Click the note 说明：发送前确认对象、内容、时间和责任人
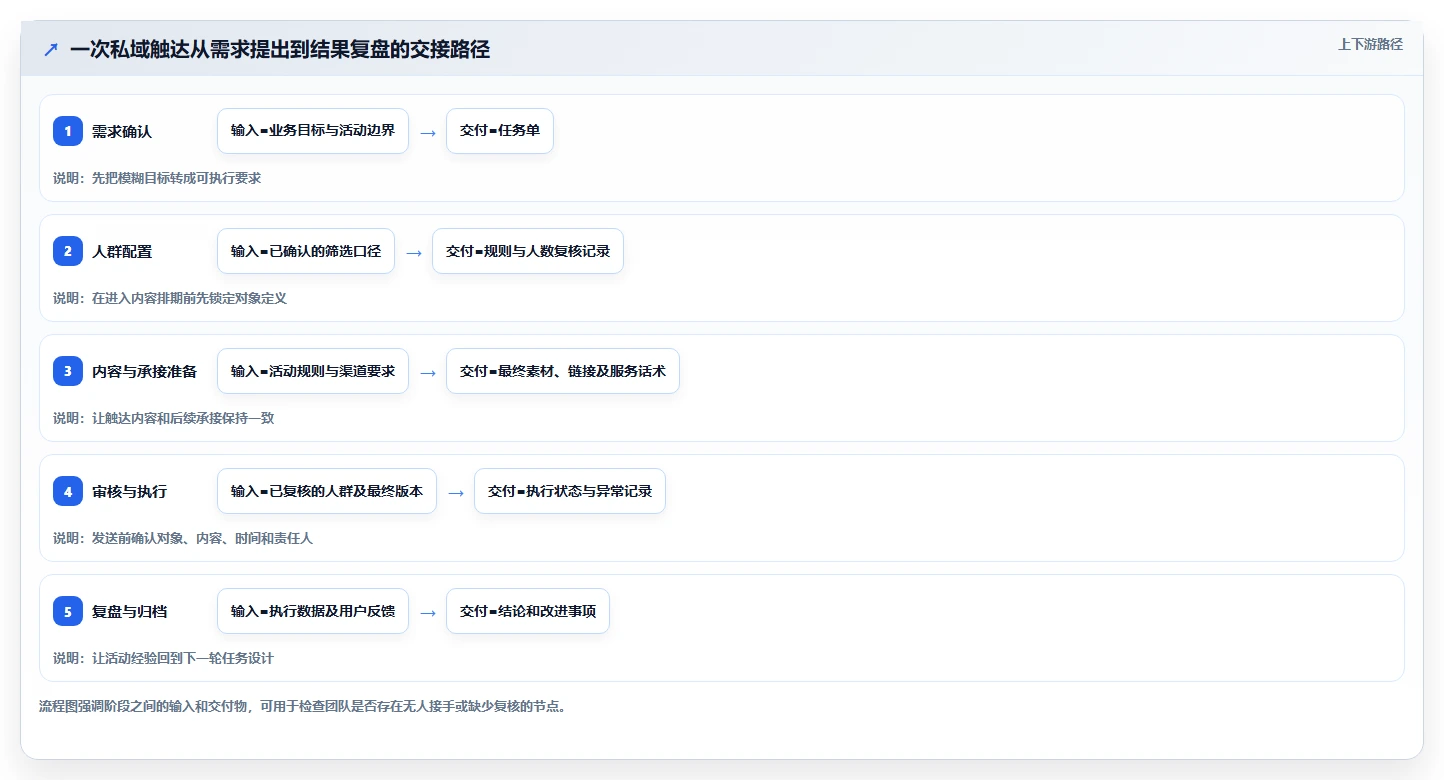This screenshot has width=1444, height=780. [183, 538]
